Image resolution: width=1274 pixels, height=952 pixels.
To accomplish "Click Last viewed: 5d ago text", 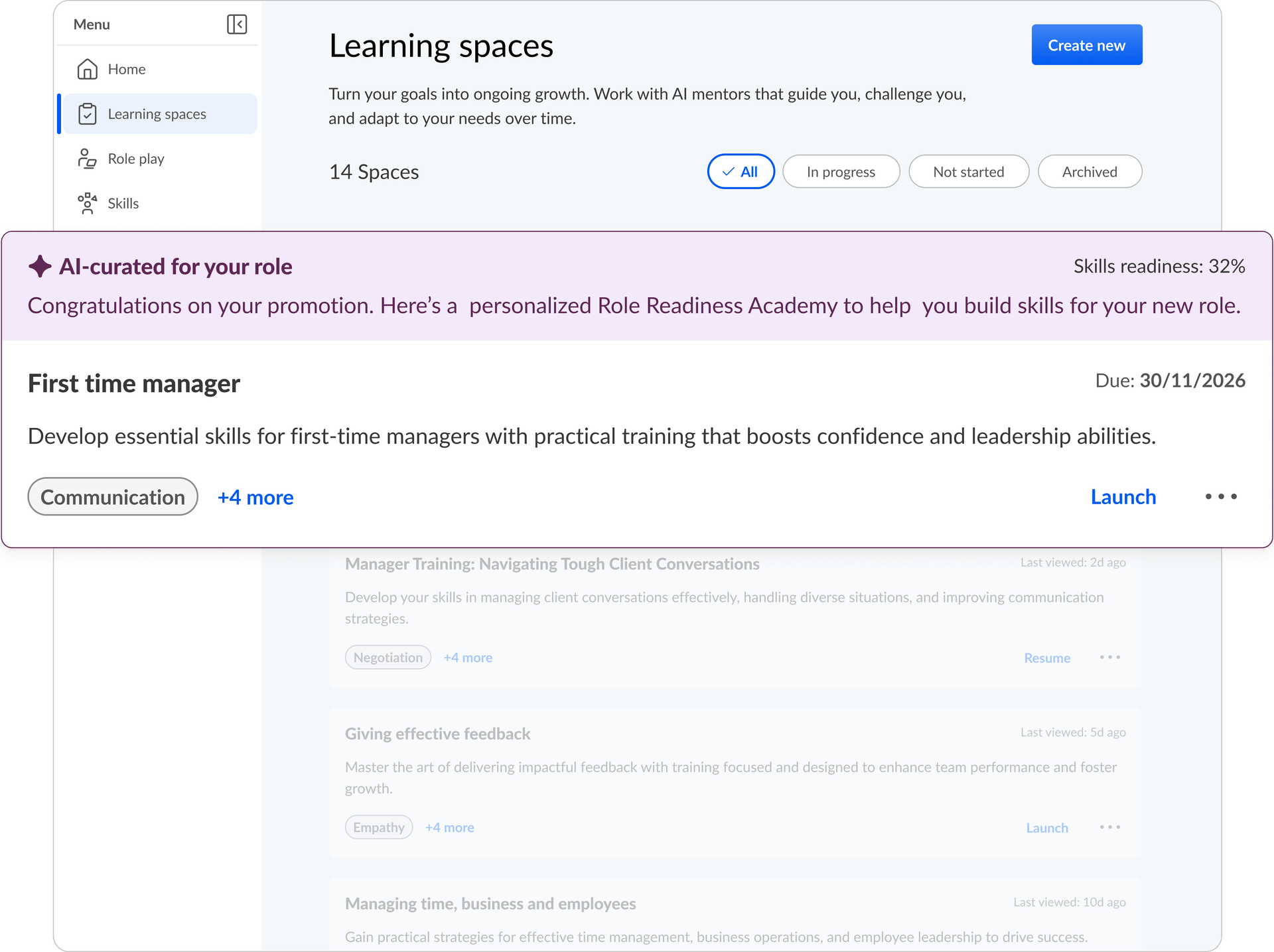I will pyautogui.click(x=1073, y=732).
